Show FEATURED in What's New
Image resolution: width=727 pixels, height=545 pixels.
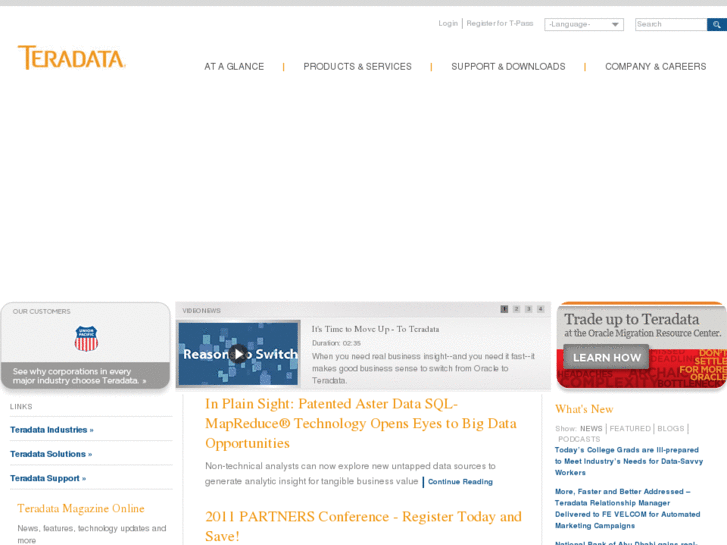(630, 429)
